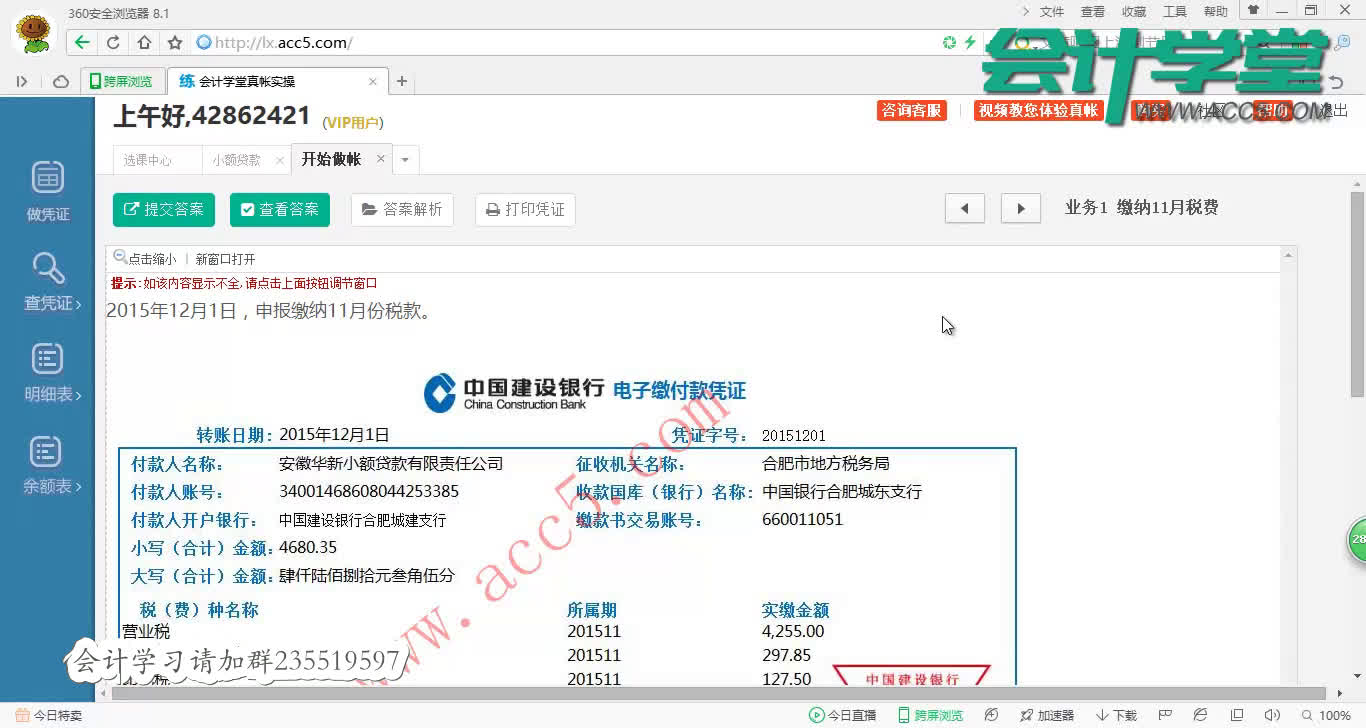Toggle the sidebar arrow icon in tab bar
Viewport: 1366px width, 728px height.
click(x=22, y=81)
